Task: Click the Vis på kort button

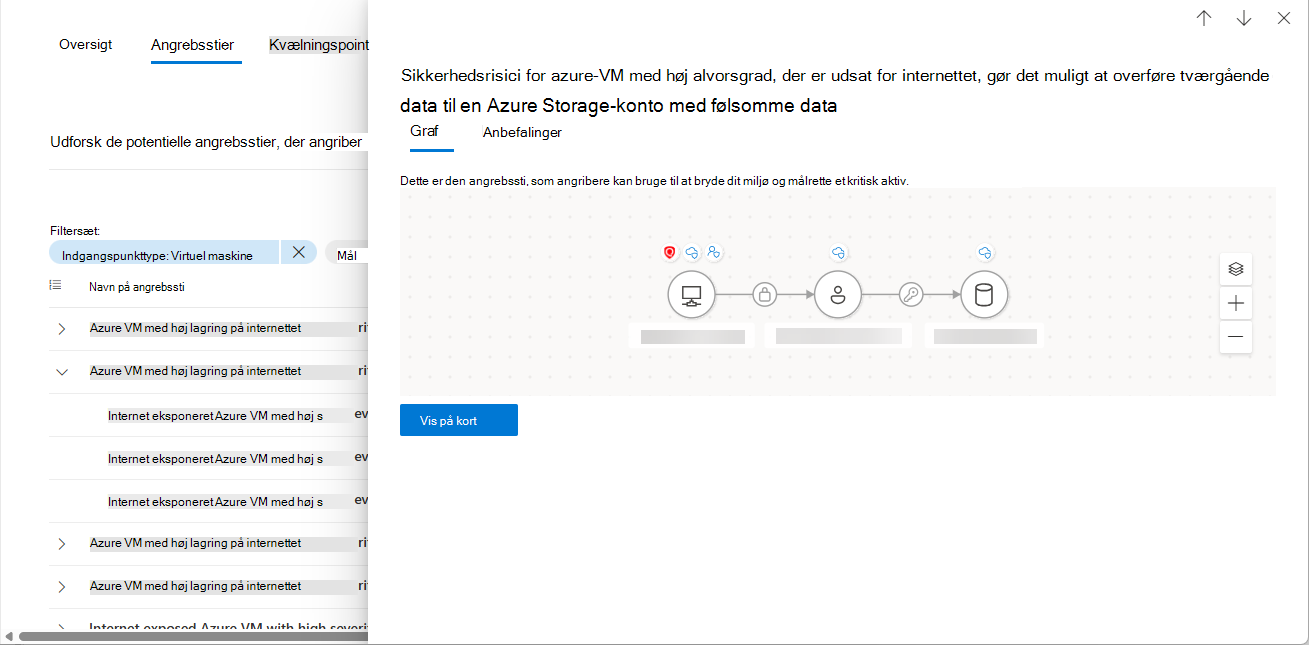Action: [x=459, y=421]
